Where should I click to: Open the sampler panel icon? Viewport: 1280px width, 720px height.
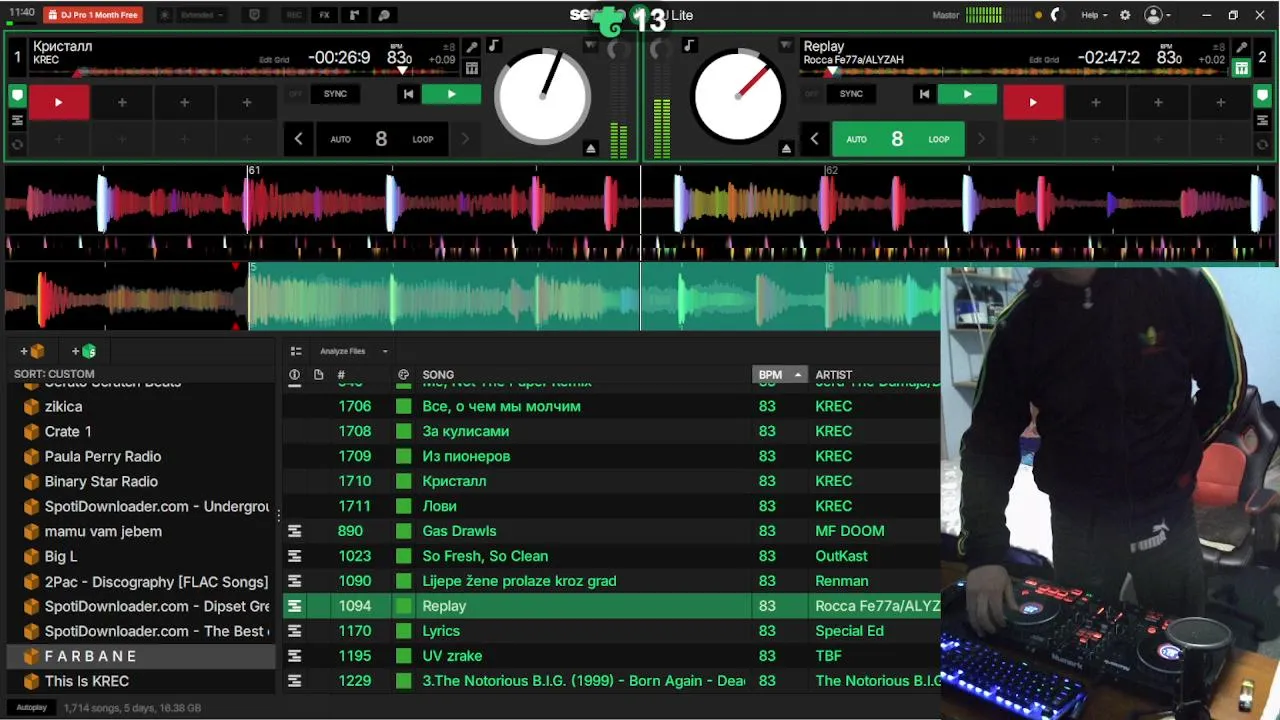pyautogui.click(x=354, y=15)
